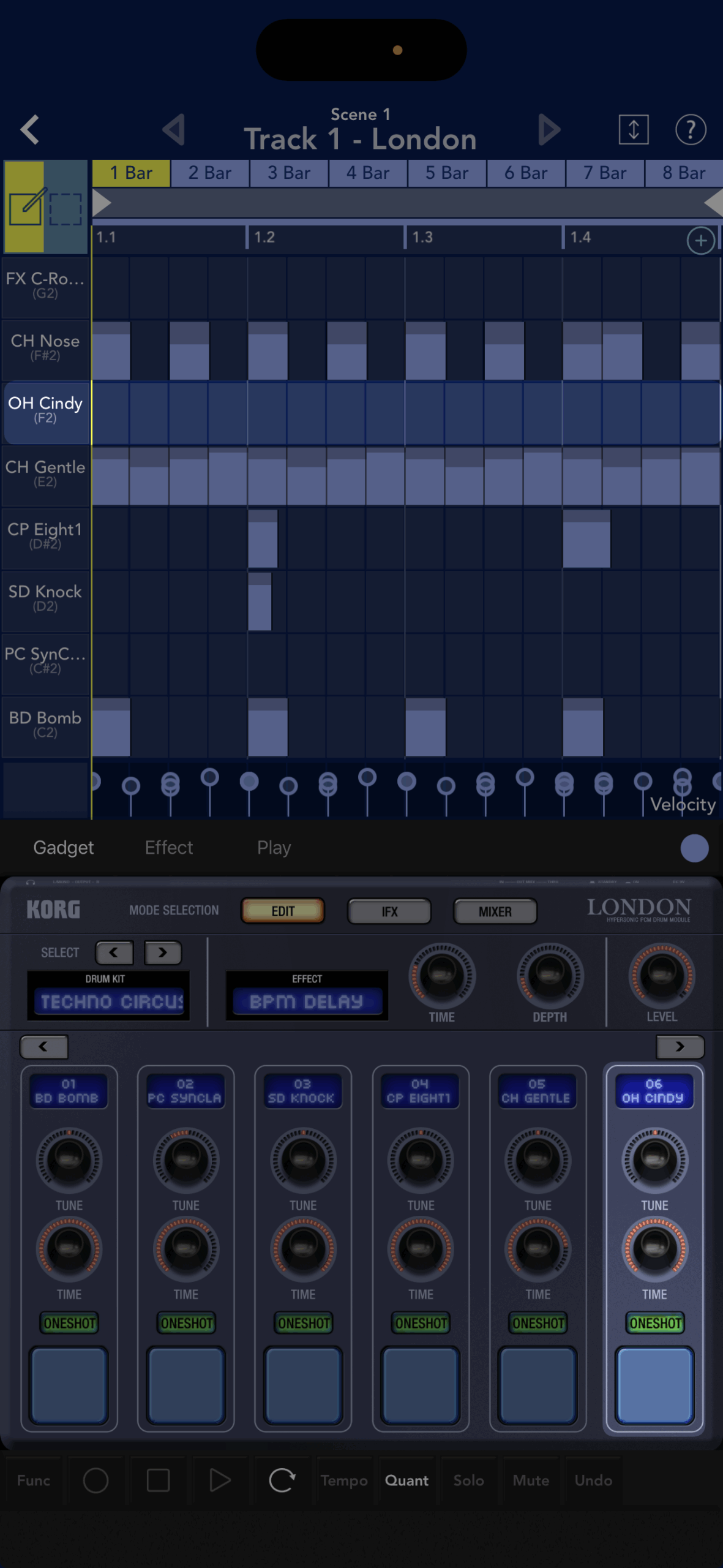
Task: Toggle ONESHOT for OH Cindy channel
Action: click(x=655, y=1323)
